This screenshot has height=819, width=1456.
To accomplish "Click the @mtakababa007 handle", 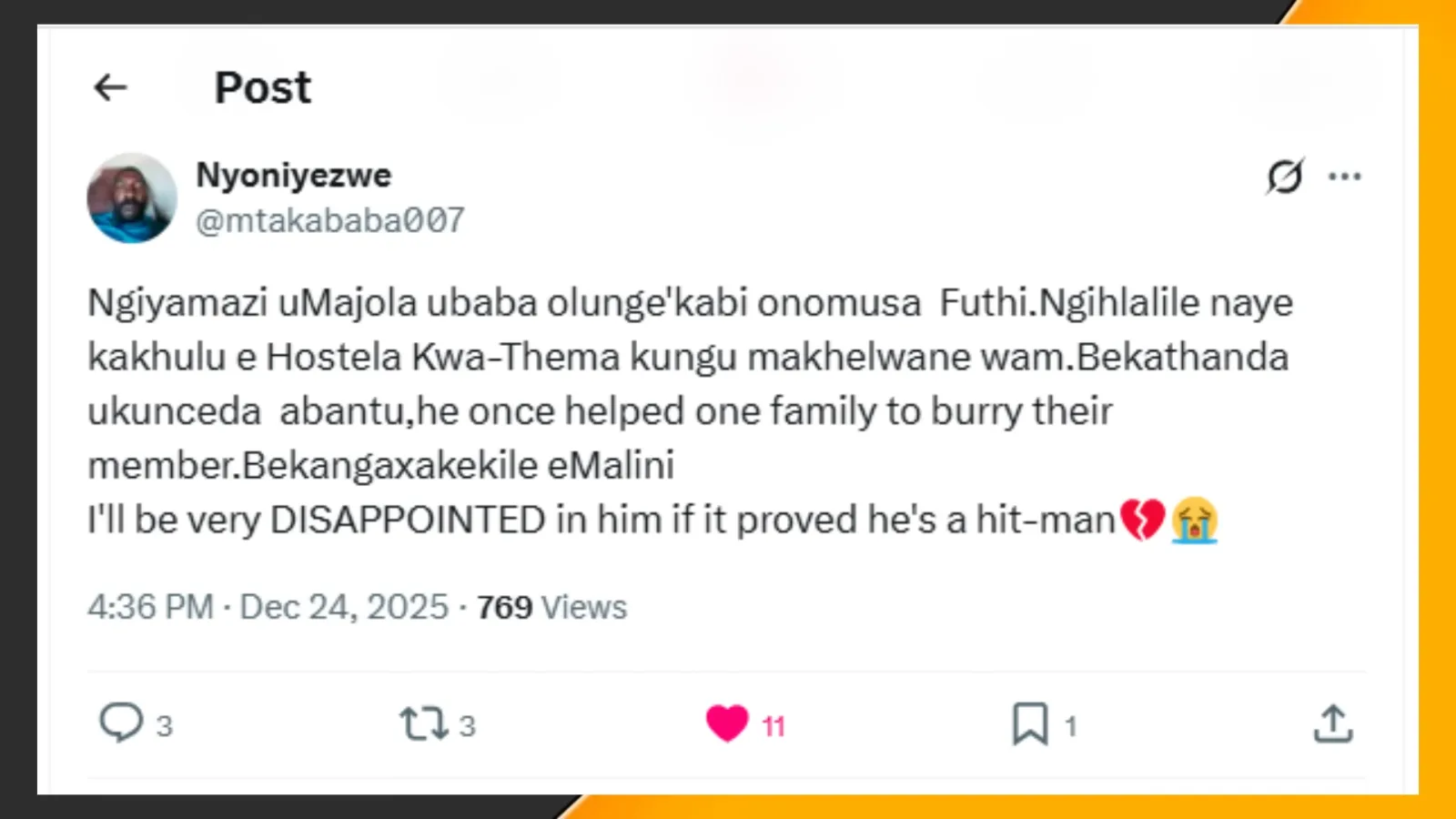I will (330, 220).
